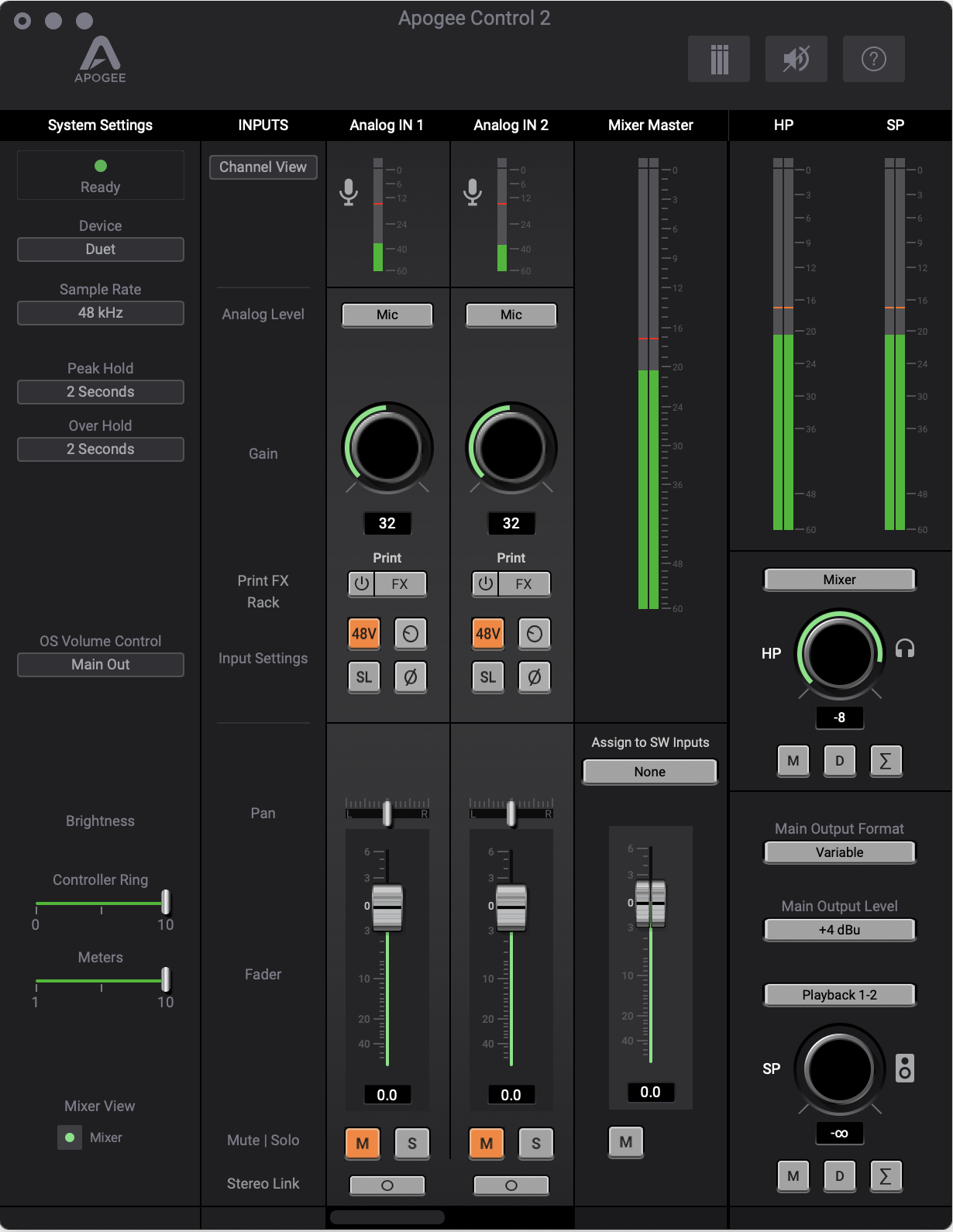Open Print FX rack for Analog IN 2
This screenshot has height=1232, width=953.
[524, 584]
